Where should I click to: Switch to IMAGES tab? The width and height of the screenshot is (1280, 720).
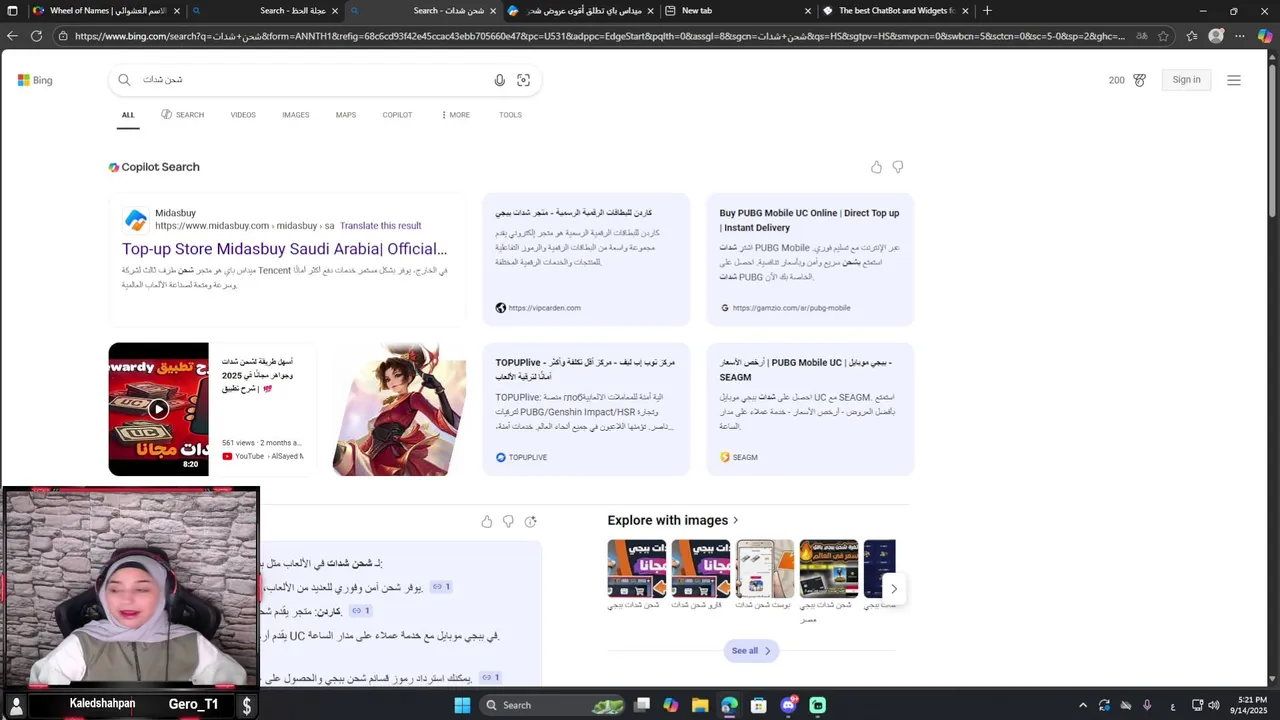(x=296, y=115)
